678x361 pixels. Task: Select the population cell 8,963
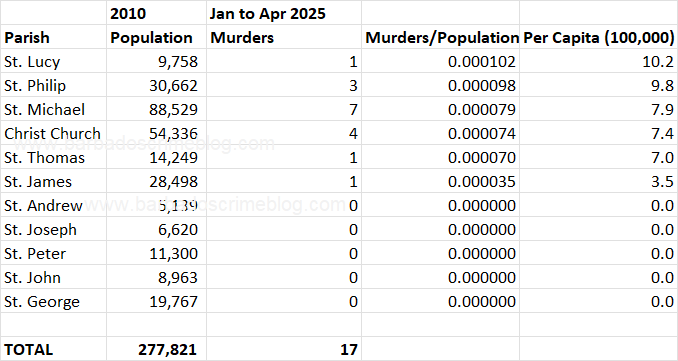[156, 277]
